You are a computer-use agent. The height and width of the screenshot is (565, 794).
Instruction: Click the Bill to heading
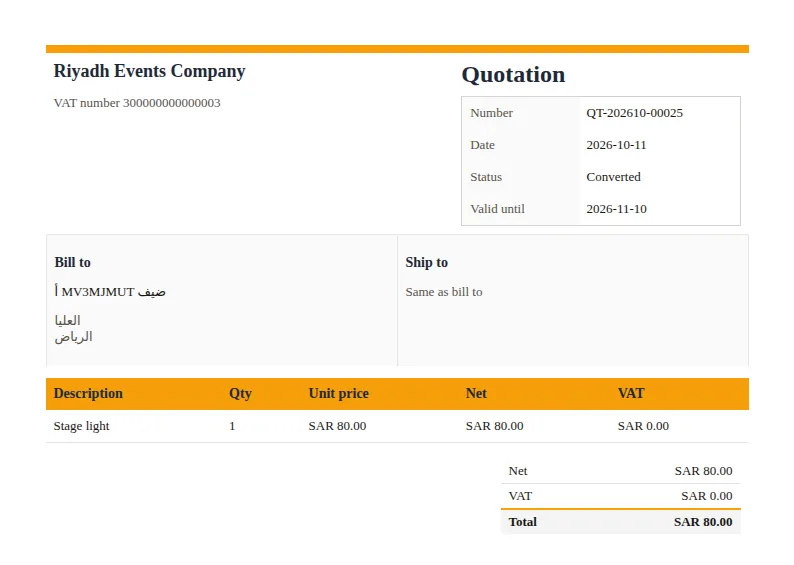72,262
